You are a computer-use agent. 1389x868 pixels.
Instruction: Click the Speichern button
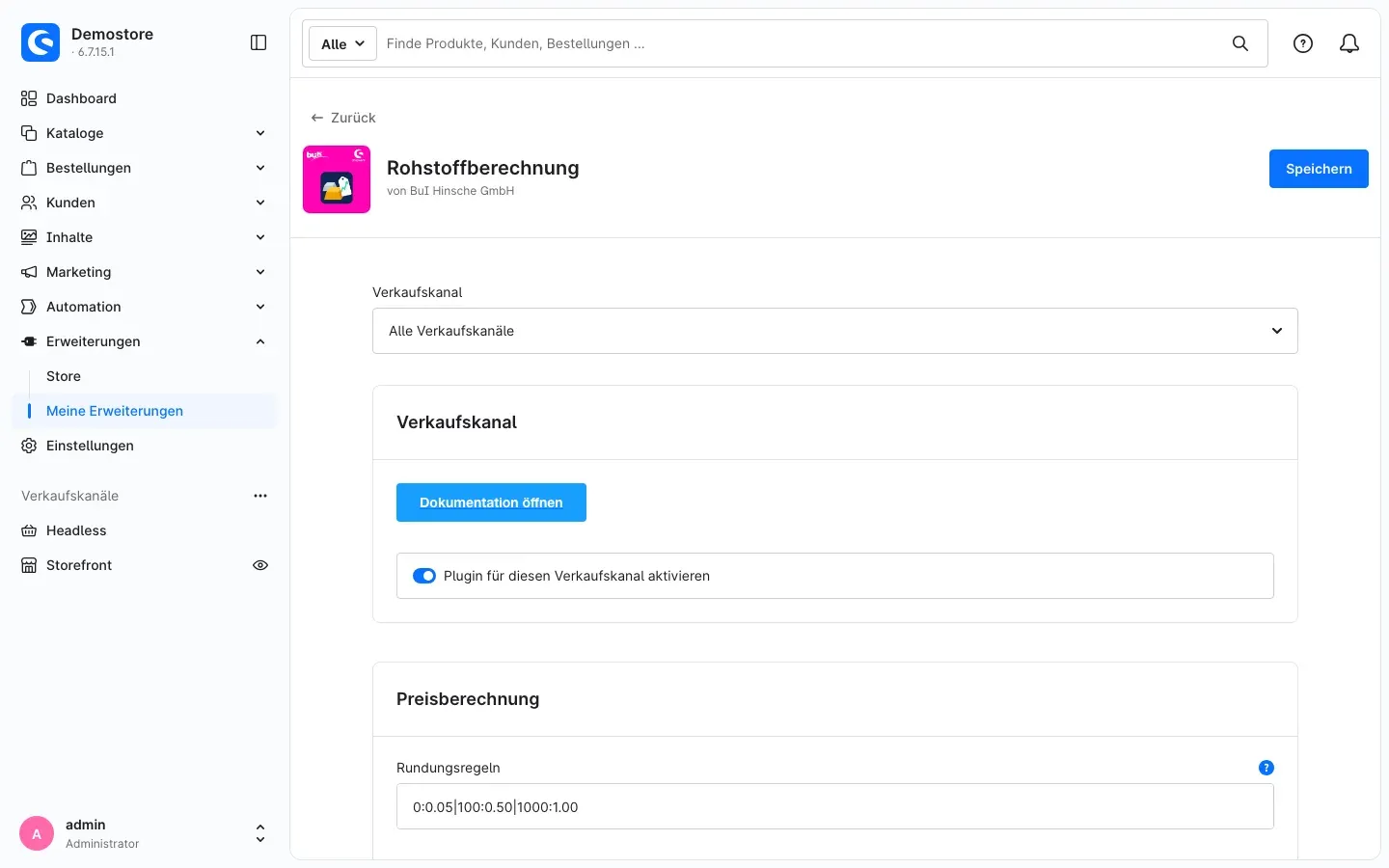[x=1319, y=169]
